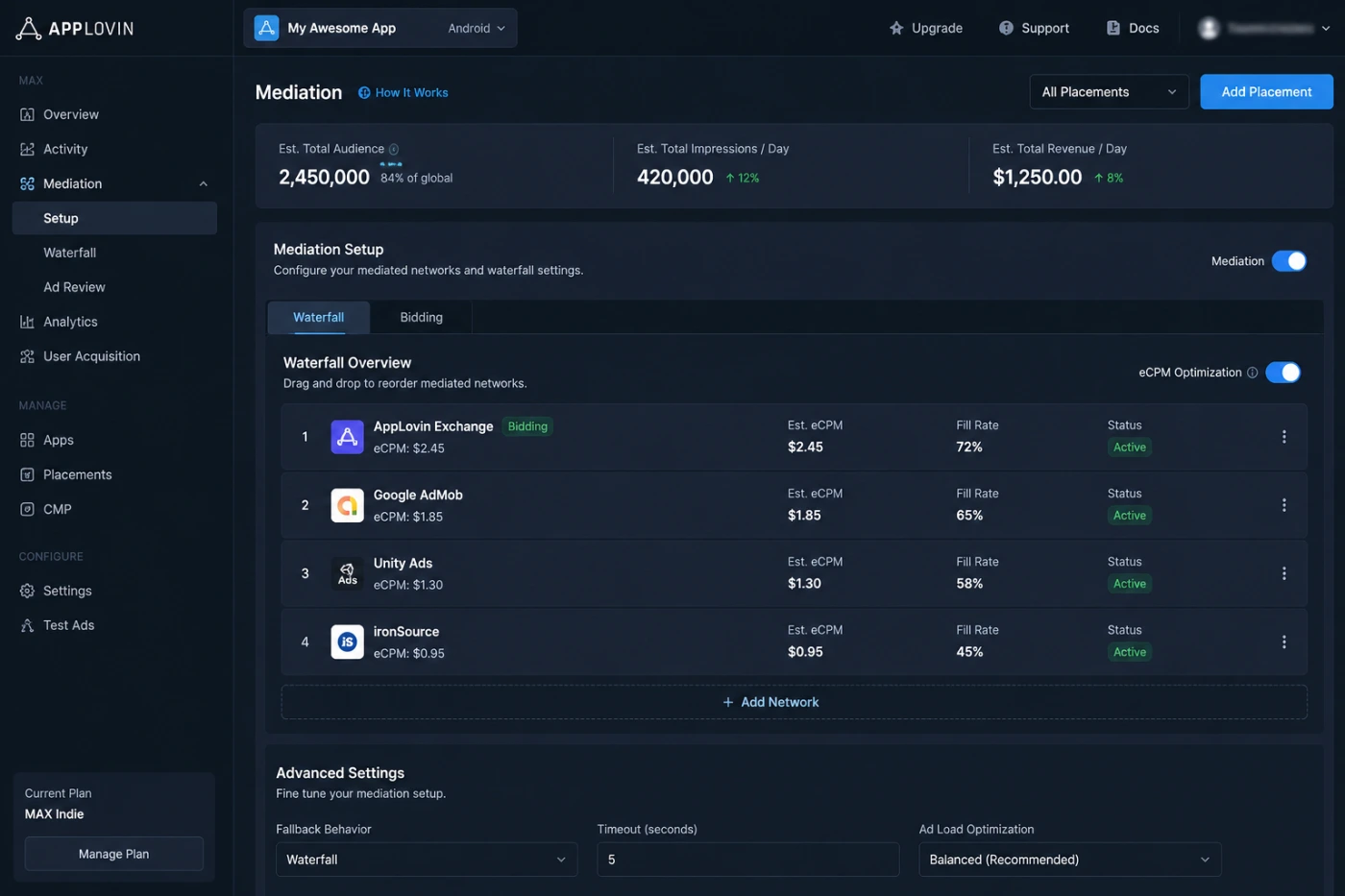Click the Timeout seconds input field

(x=748, y=860)
